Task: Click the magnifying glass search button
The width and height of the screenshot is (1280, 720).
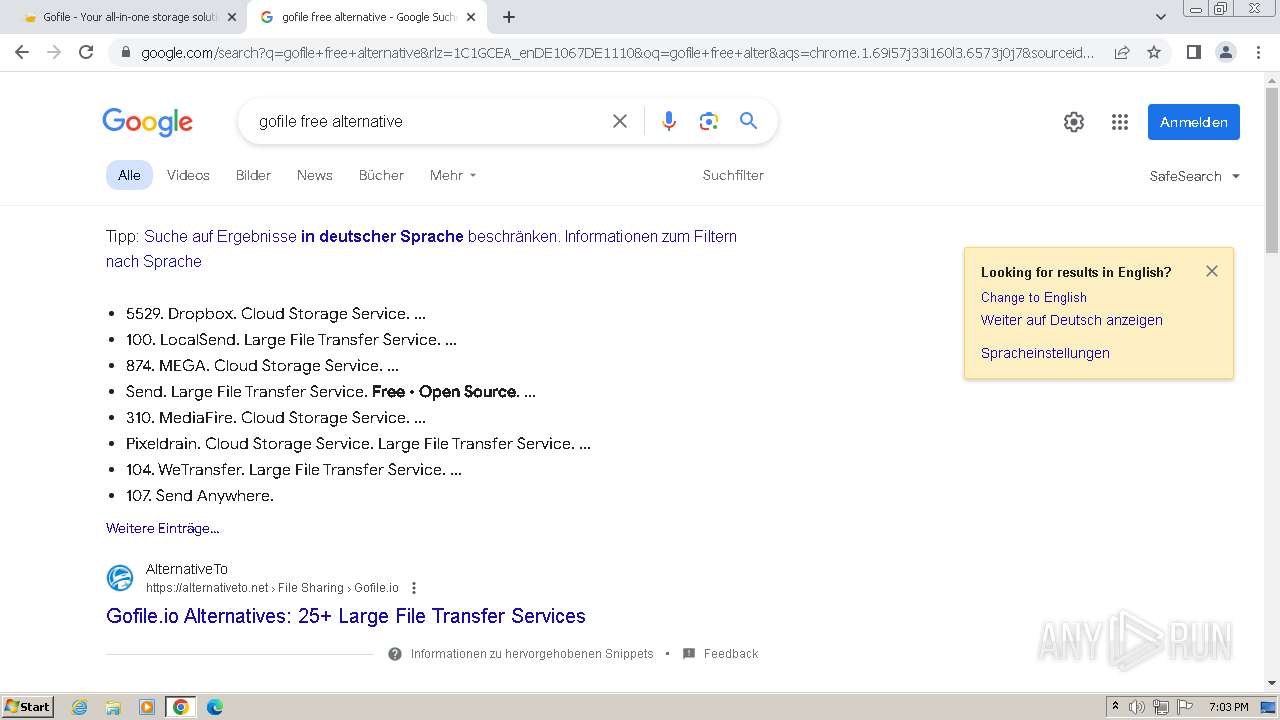Action: [748, 121]
